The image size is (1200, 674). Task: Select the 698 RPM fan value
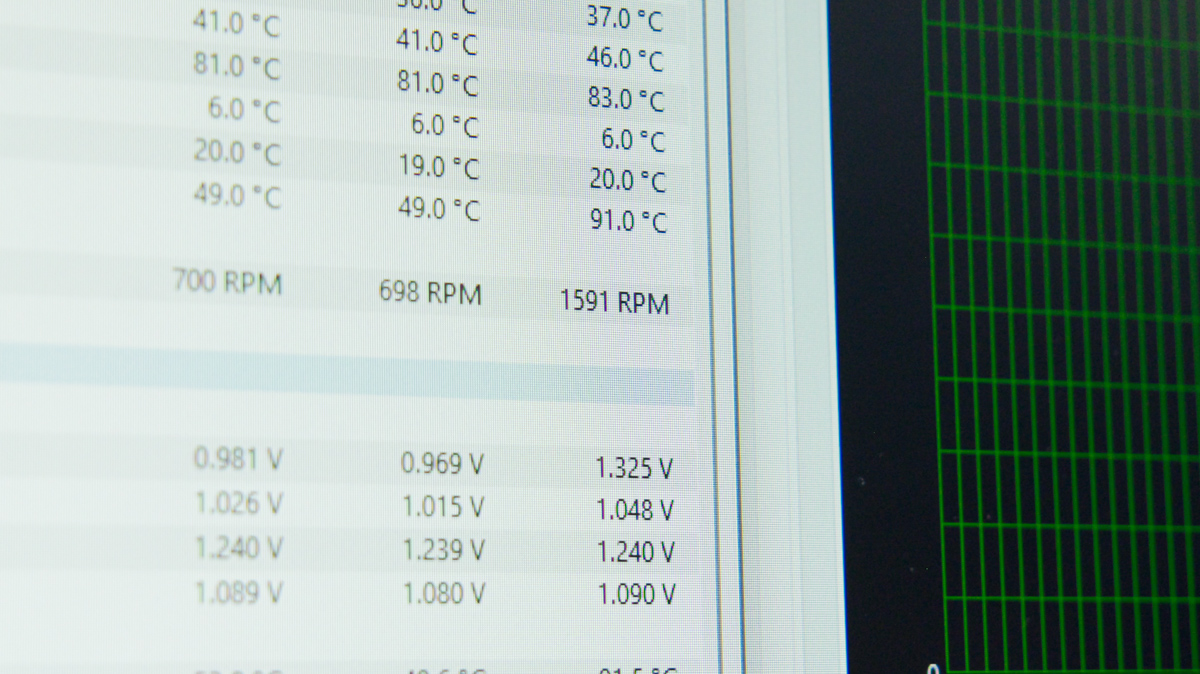pyautogui.click(x=430, y=294)
